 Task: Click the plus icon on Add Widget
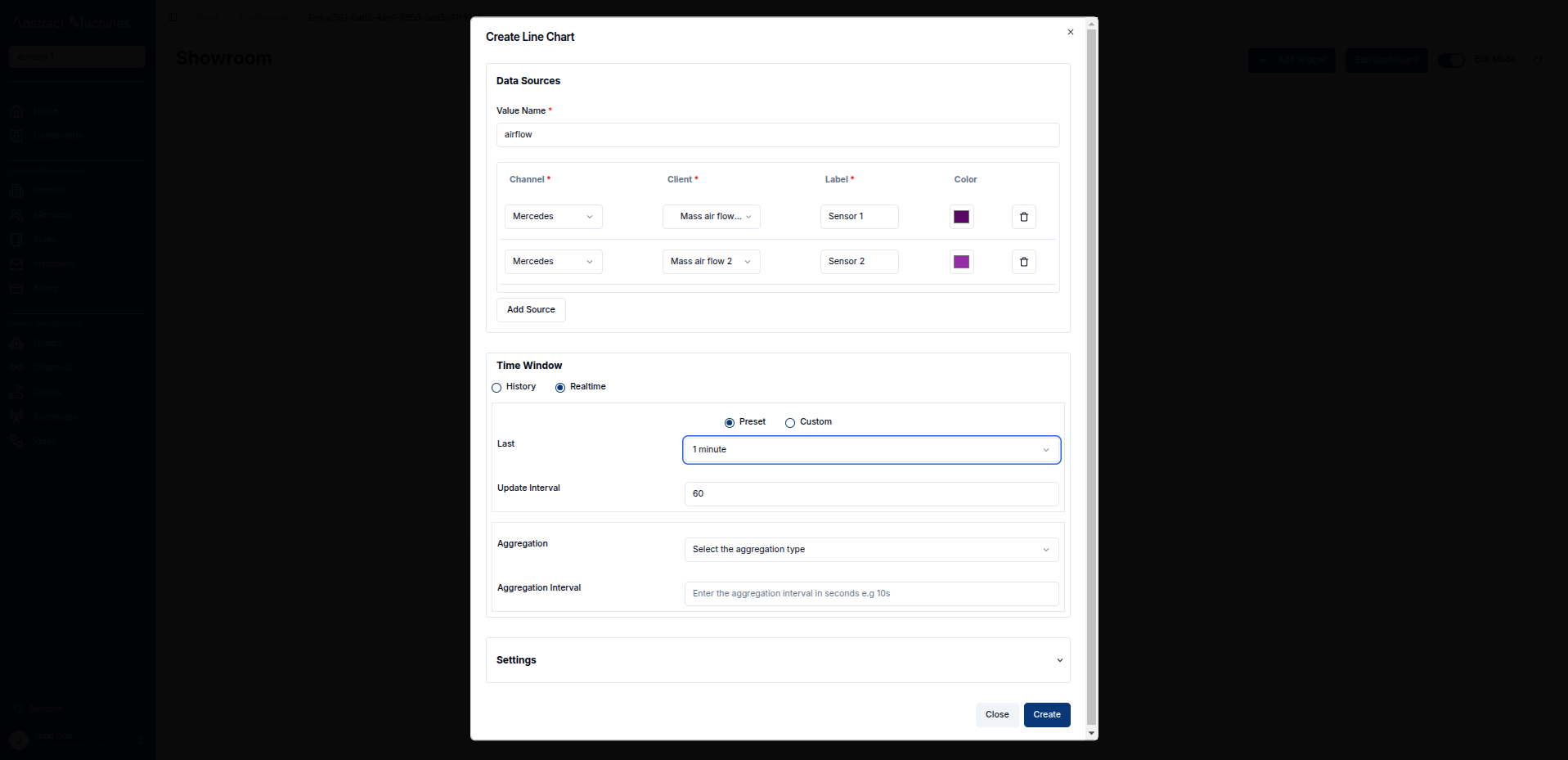point(1264,60)
